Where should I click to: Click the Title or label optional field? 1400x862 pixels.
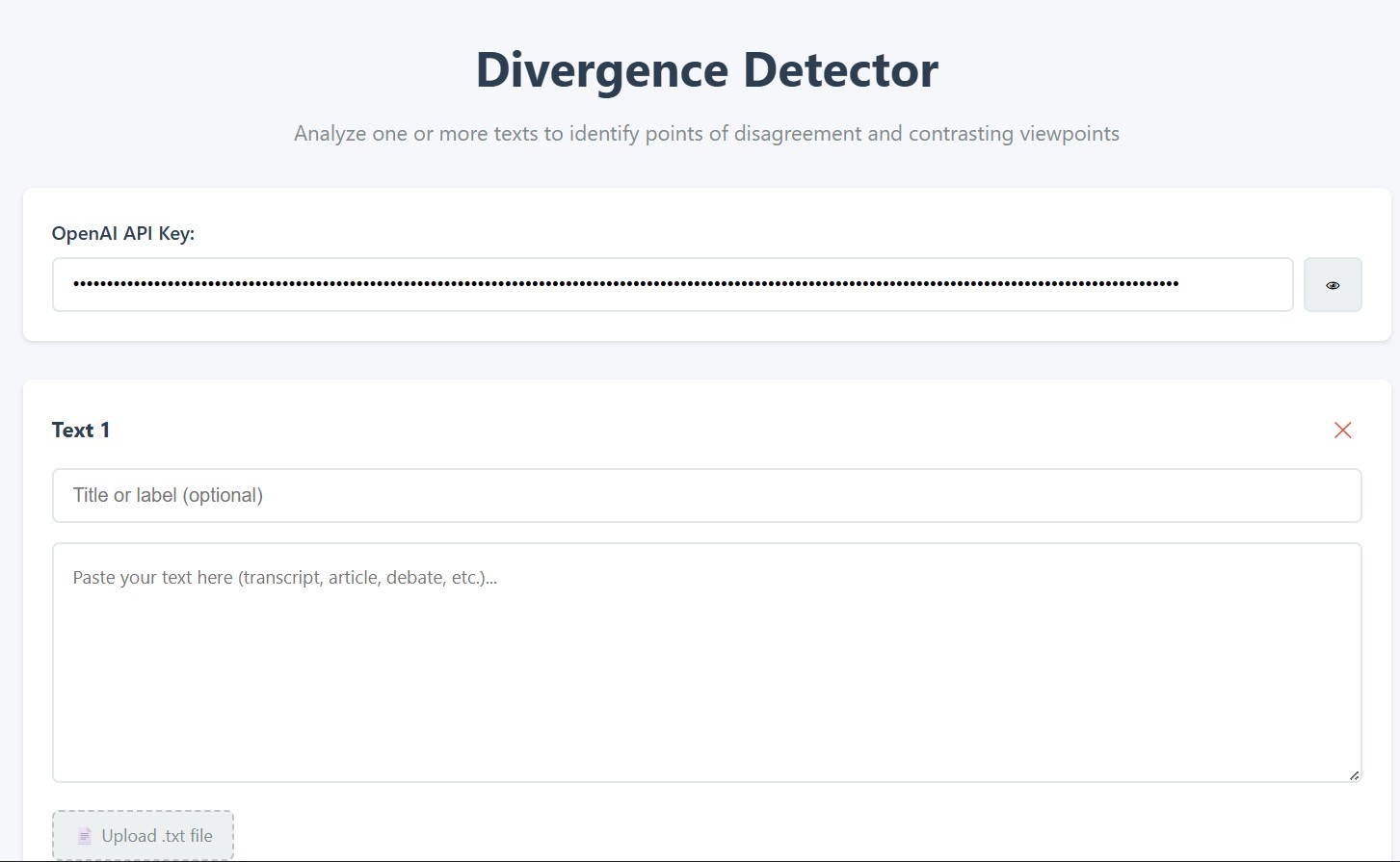(x=706, y=496)
